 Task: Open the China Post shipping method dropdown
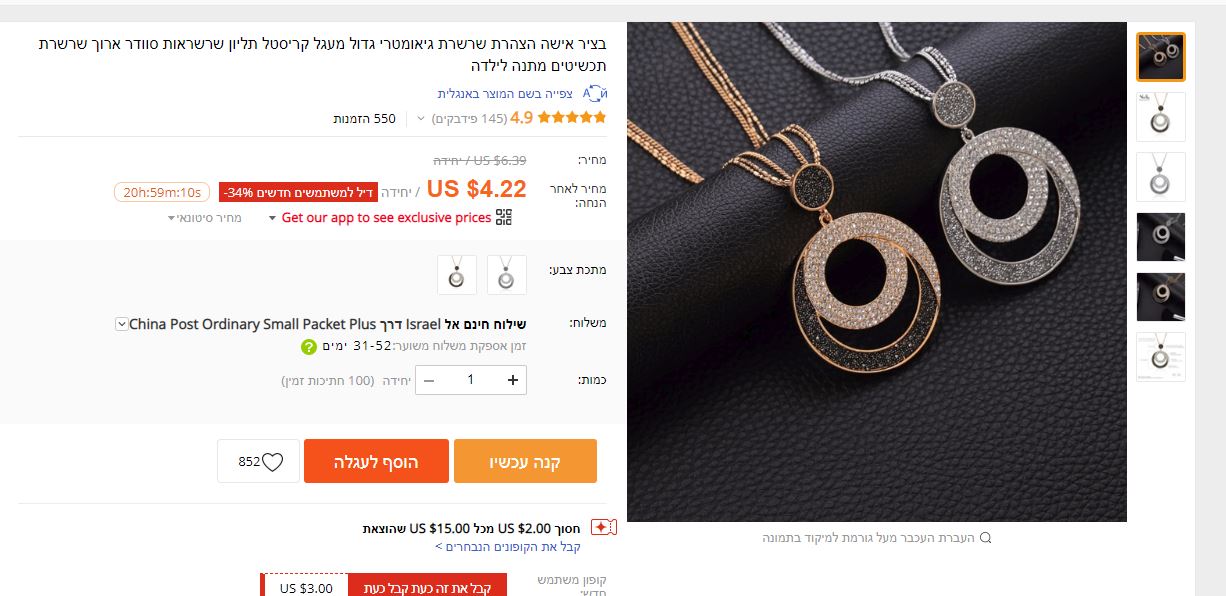pos(121,324)
